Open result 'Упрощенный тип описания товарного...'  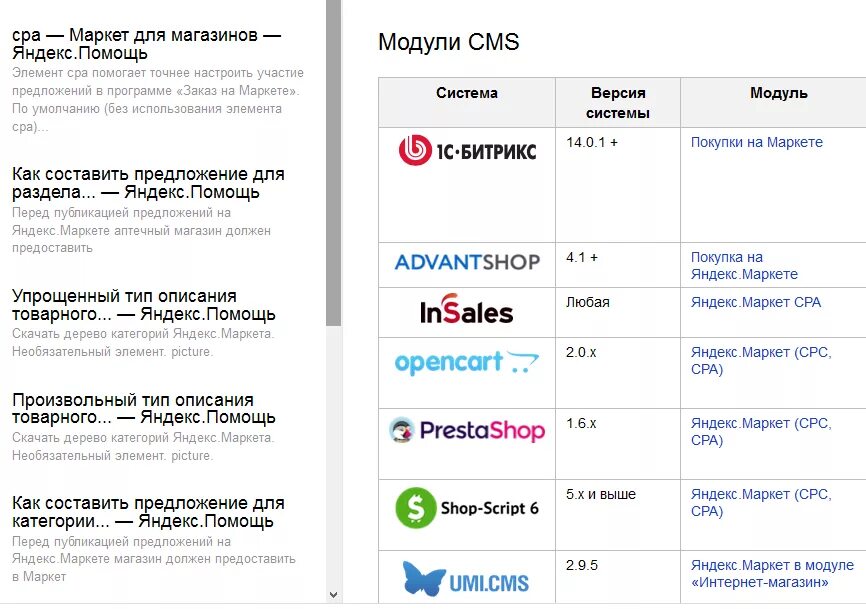click(144, 305)
